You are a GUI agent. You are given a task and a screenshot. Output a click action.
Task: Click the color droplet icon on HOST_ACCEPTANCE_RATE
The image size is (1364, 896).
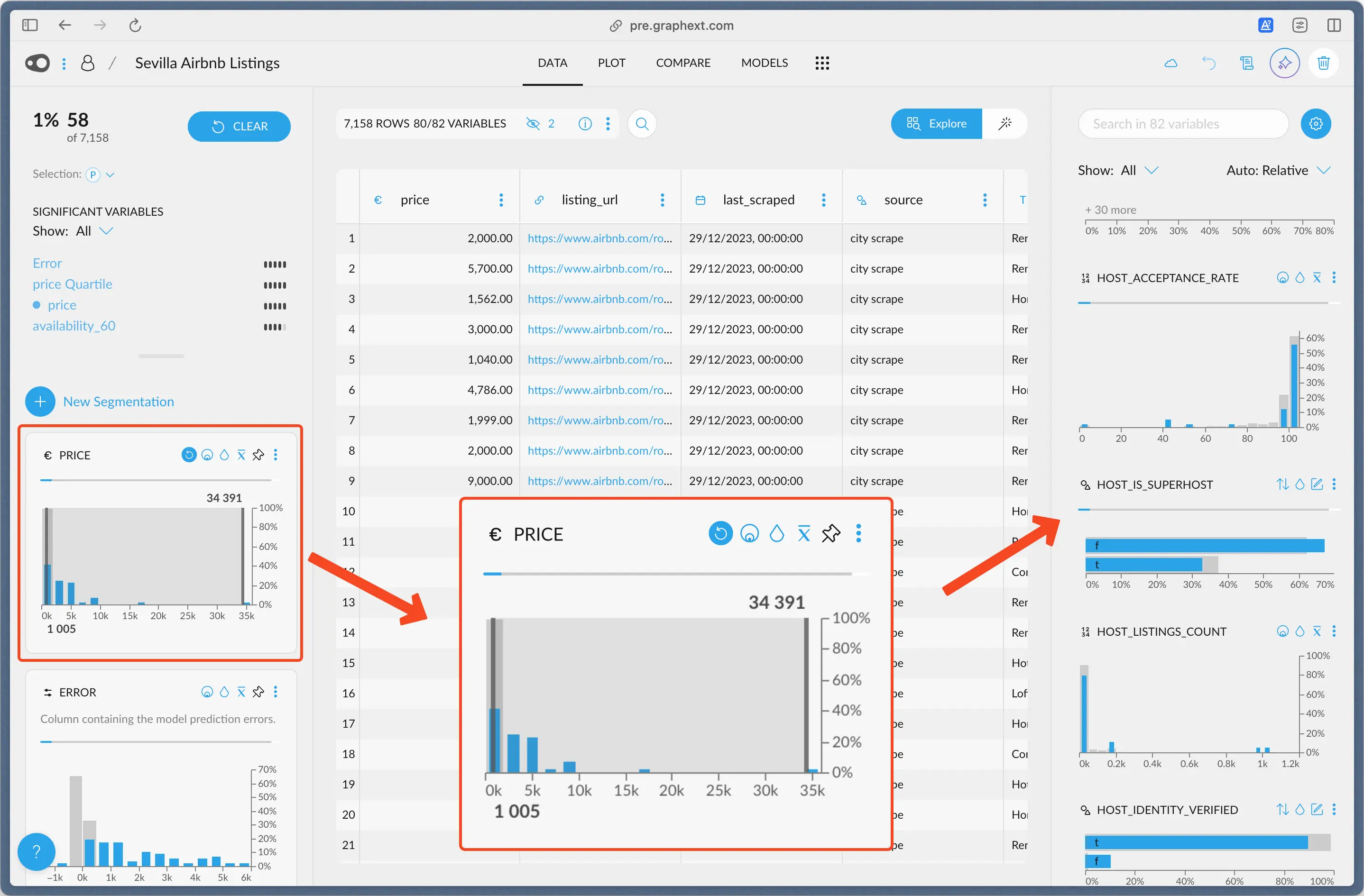1300,278
